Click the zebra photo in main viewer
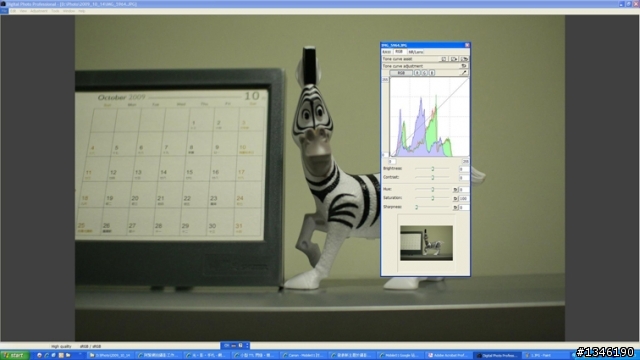The width and height of the screenshot is (640, 360). coord(320,178)
